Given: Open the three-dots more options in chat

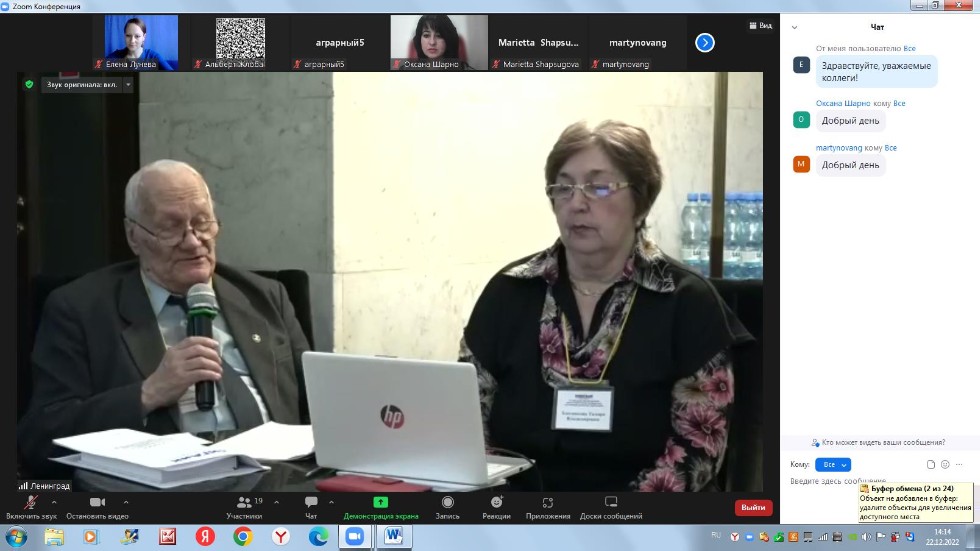Looking at the screenshot, I should [959, 464].
